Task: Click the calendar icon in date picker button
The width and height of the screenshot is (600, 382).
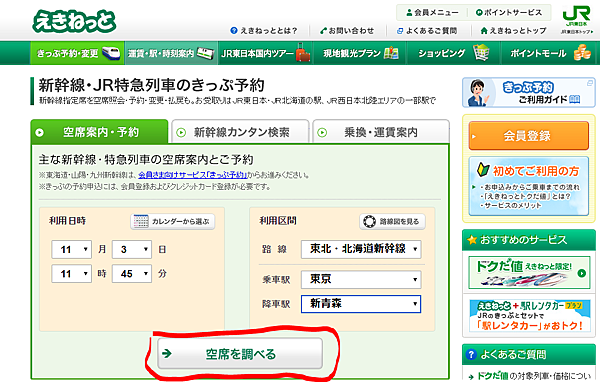Action: [x=140, y=221]
